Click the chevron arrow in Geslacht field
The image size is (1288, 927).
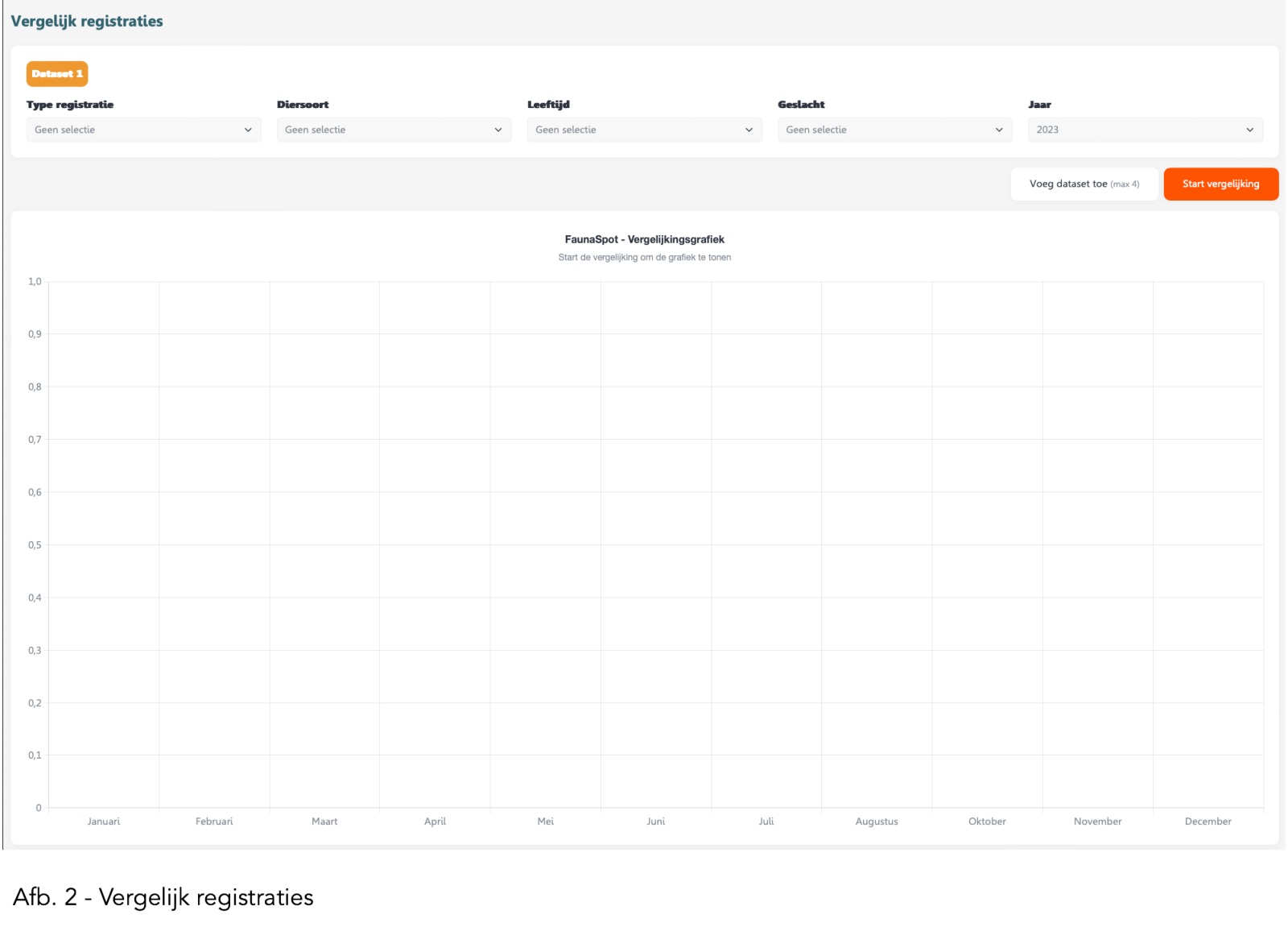(x=999, y=130)
